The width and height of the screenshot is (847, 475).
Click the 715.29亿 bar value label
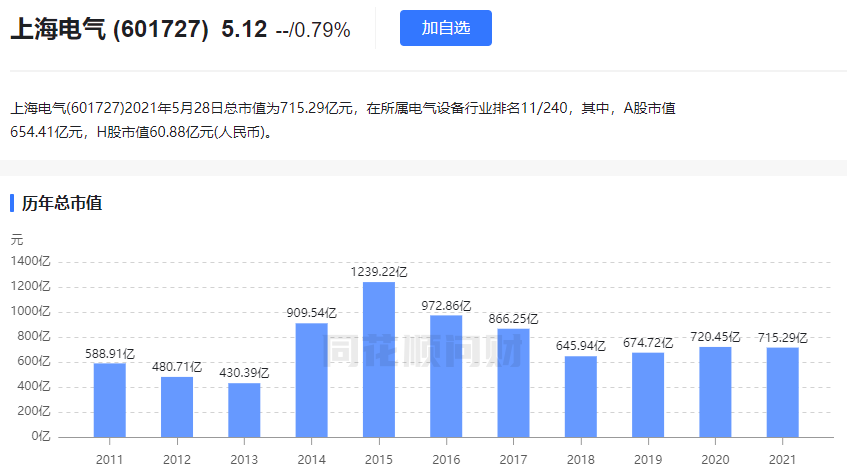click(783, 338)
